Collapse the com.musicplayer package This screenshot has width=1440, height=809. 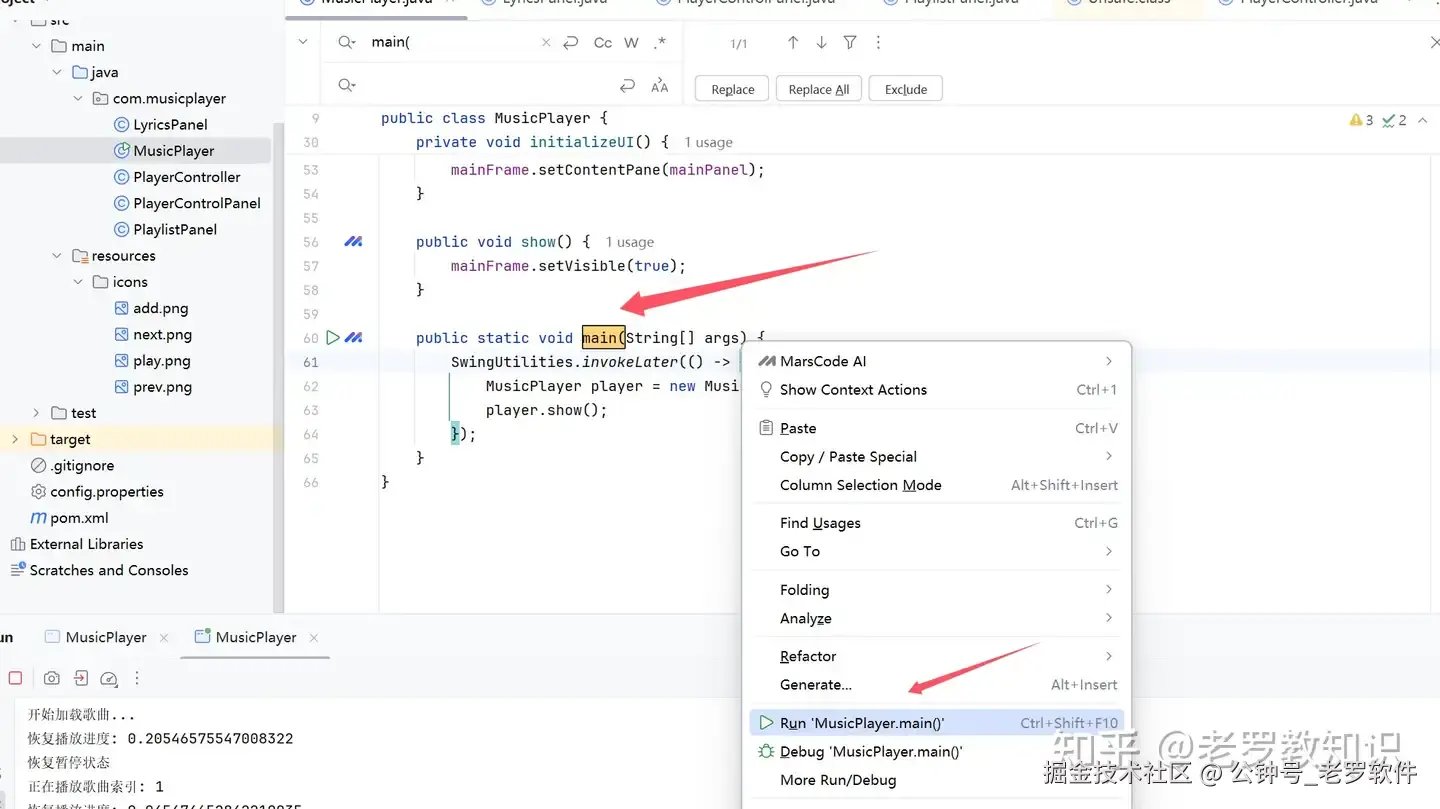78,98
